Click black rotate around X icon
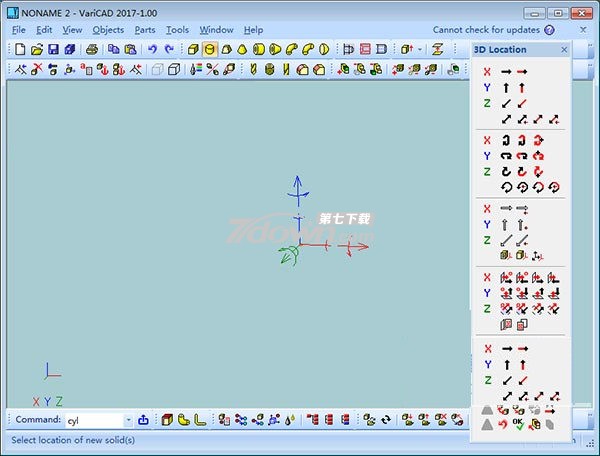This screenshot has width=600, height=456. point(506,140)
